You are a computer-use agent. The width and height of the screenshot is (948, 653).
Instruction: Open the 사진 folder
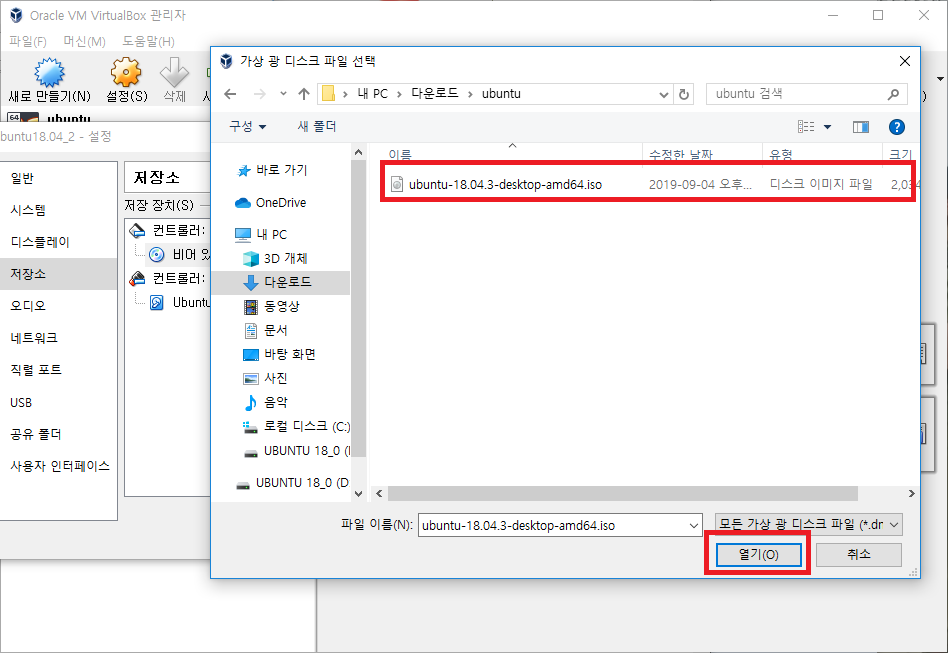point(265,378)
